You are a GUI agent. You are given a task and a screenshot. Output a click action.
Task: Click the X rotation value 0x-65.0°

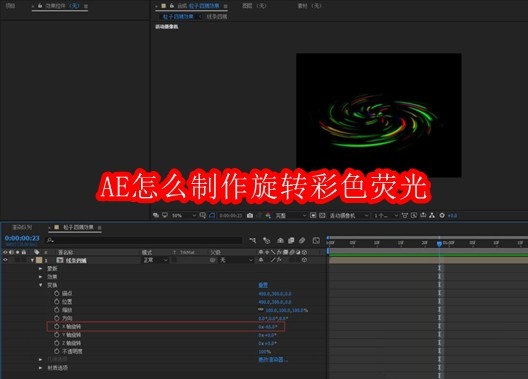[x=268, y=326]
